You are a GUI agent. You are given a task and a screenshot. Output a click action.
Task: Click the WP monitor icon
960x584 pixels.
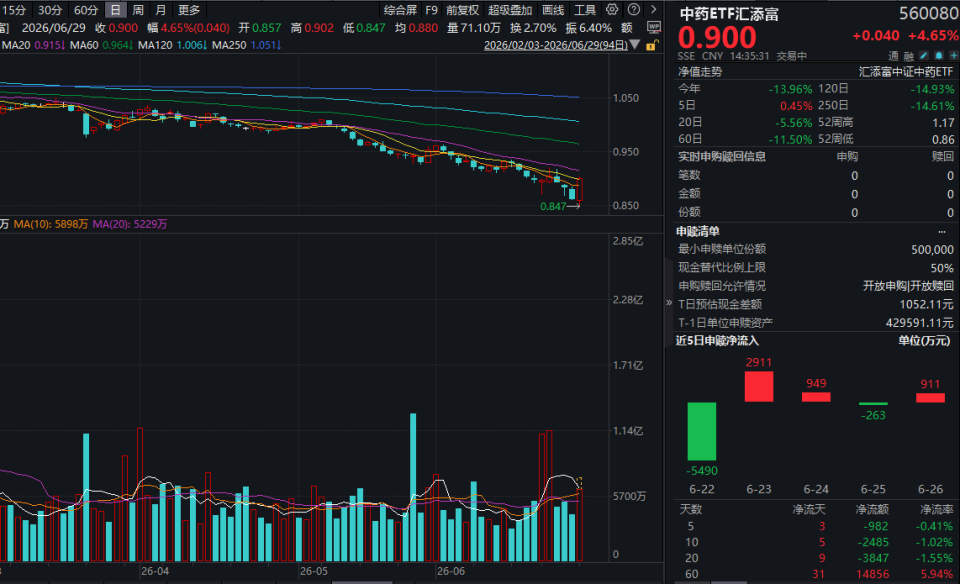click(653, 28)
